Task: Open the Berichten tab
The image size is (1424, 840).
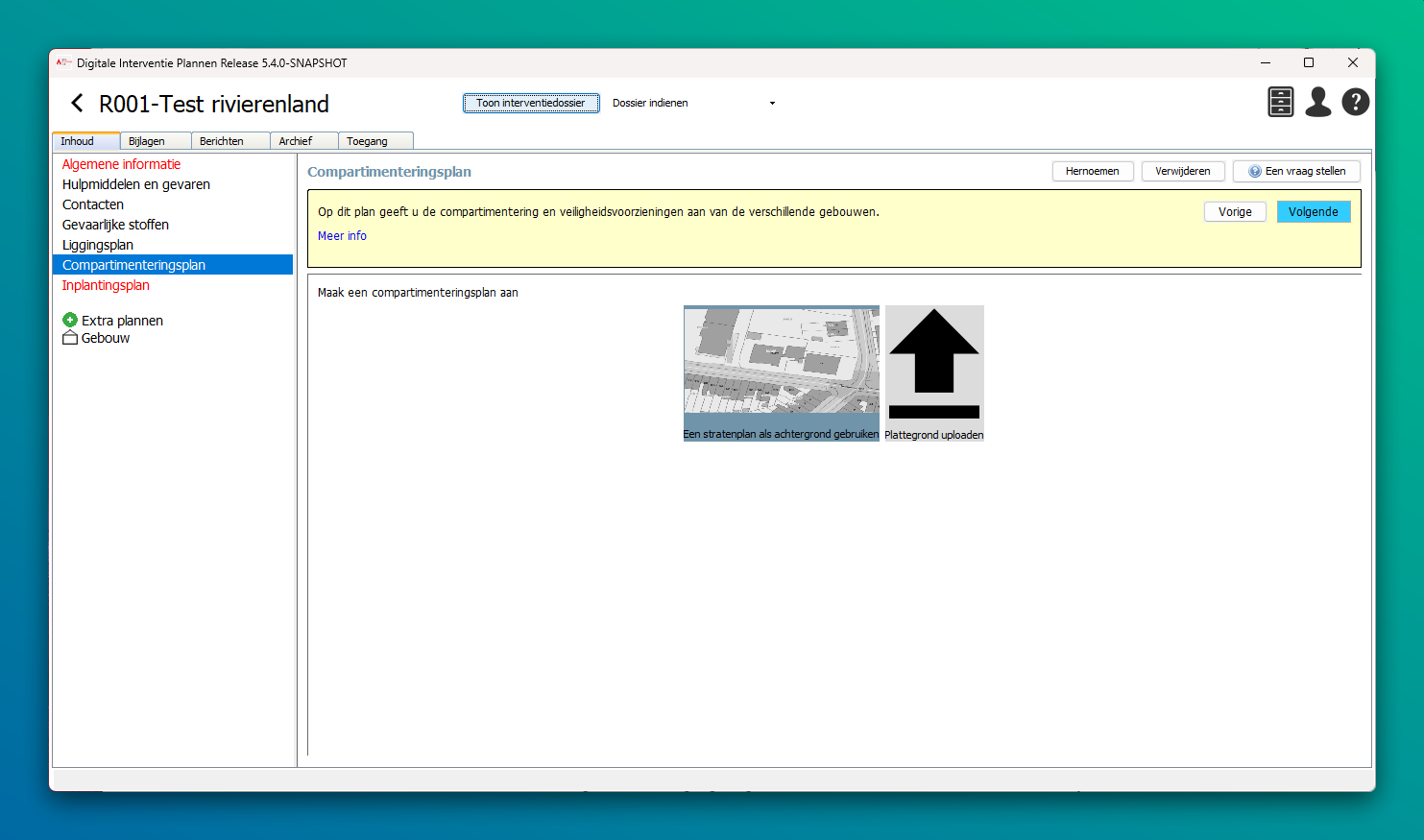Action: click(x=230, y=141)
